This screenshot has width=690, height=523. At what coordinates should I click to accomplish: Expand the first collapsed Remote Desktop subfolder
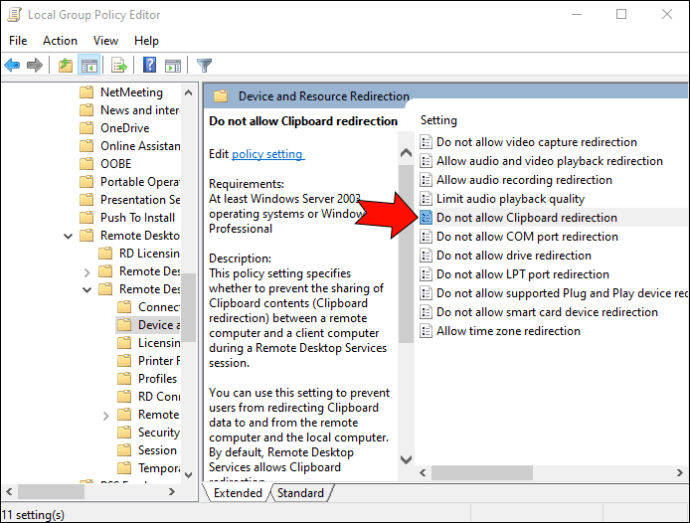[87, 272]
